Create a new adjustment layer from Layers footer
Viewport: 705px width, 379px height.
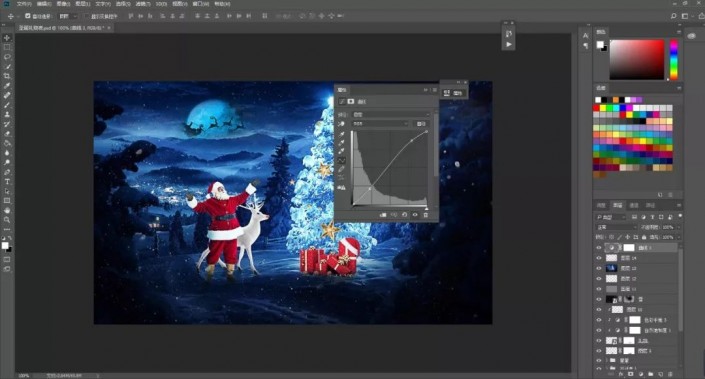(x=641, y=374)
